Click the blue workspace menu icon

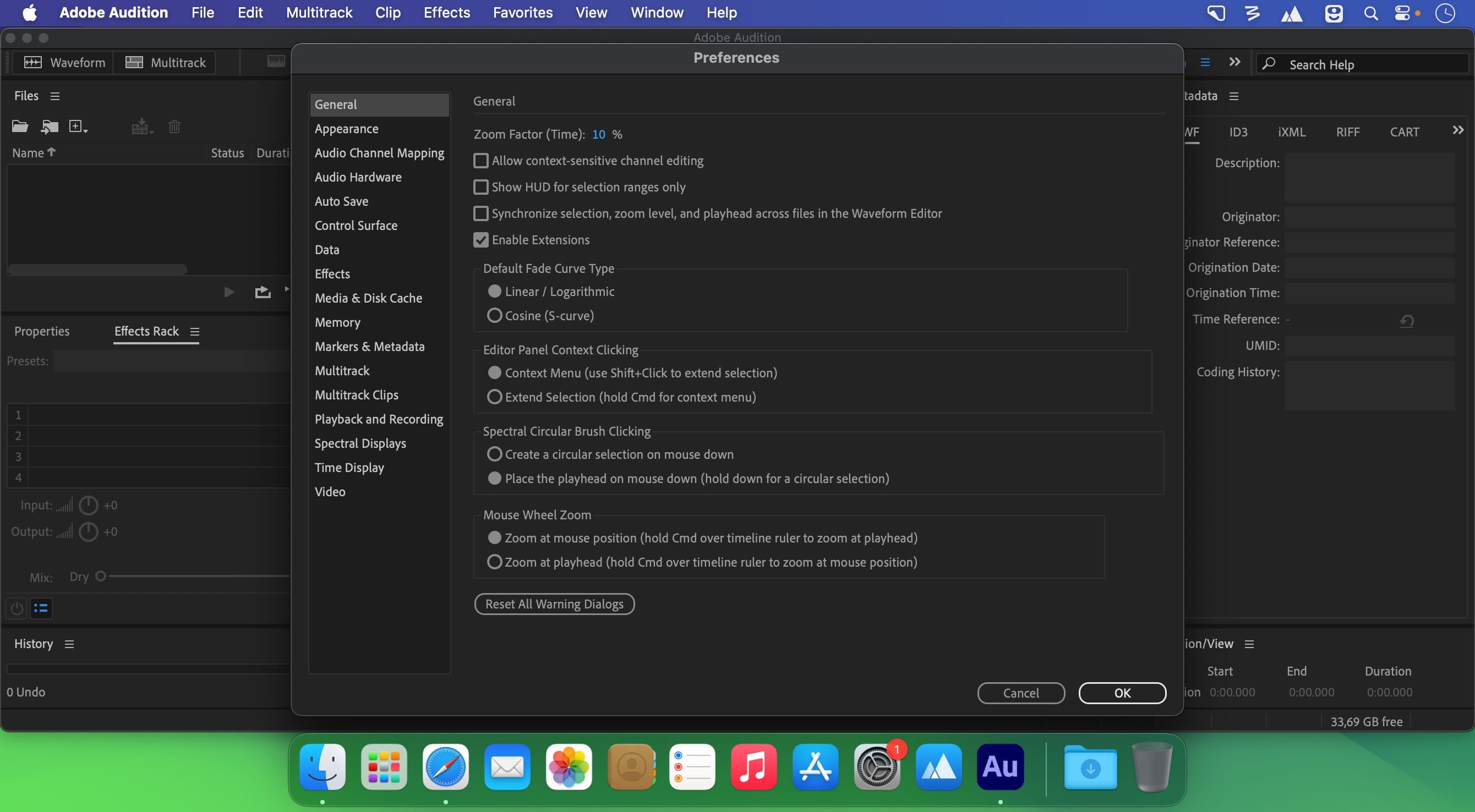click(1205, 62)
